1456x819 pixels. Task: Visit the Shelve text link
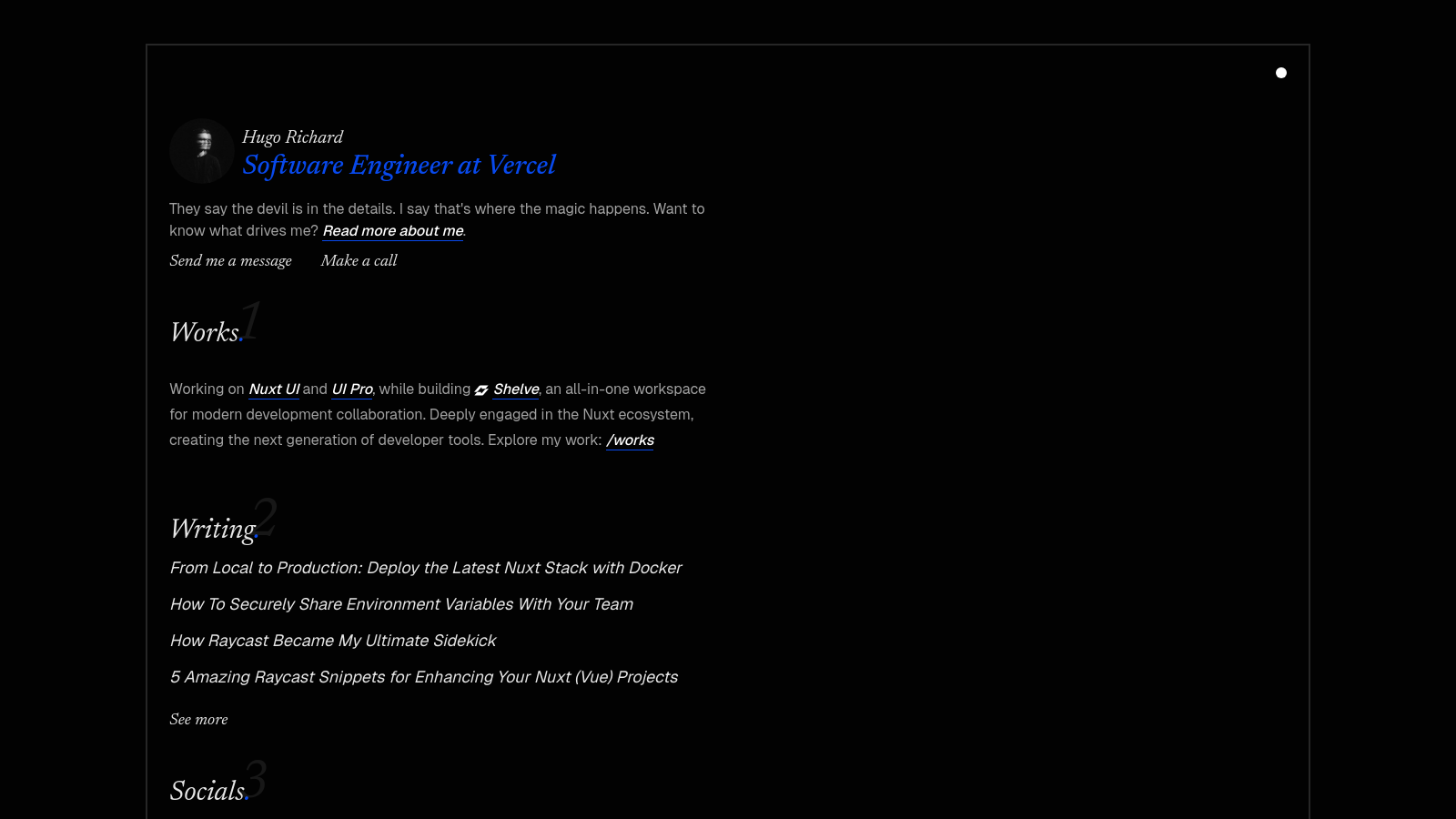click(516, 389)
